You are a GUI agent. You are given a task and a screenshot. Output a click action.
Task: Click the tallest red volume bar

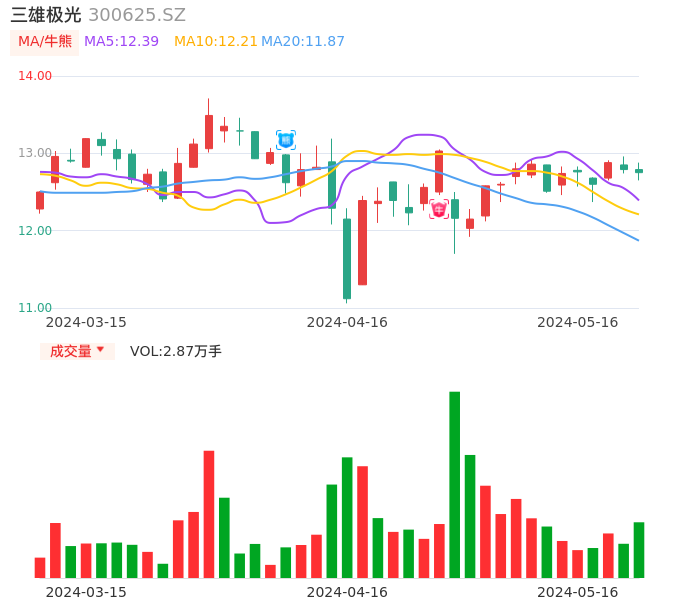pyautogui.click(x=209, y=514)
